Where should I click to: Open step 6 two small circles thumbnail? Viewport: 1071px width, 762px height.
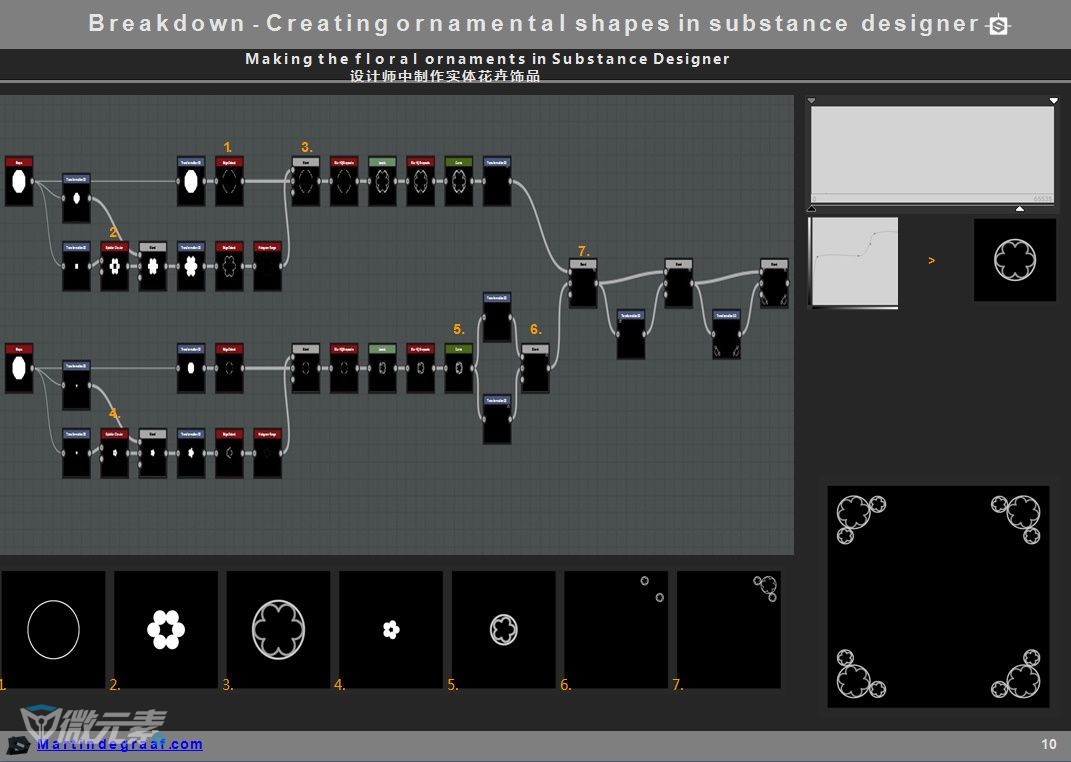coord(616,630)
